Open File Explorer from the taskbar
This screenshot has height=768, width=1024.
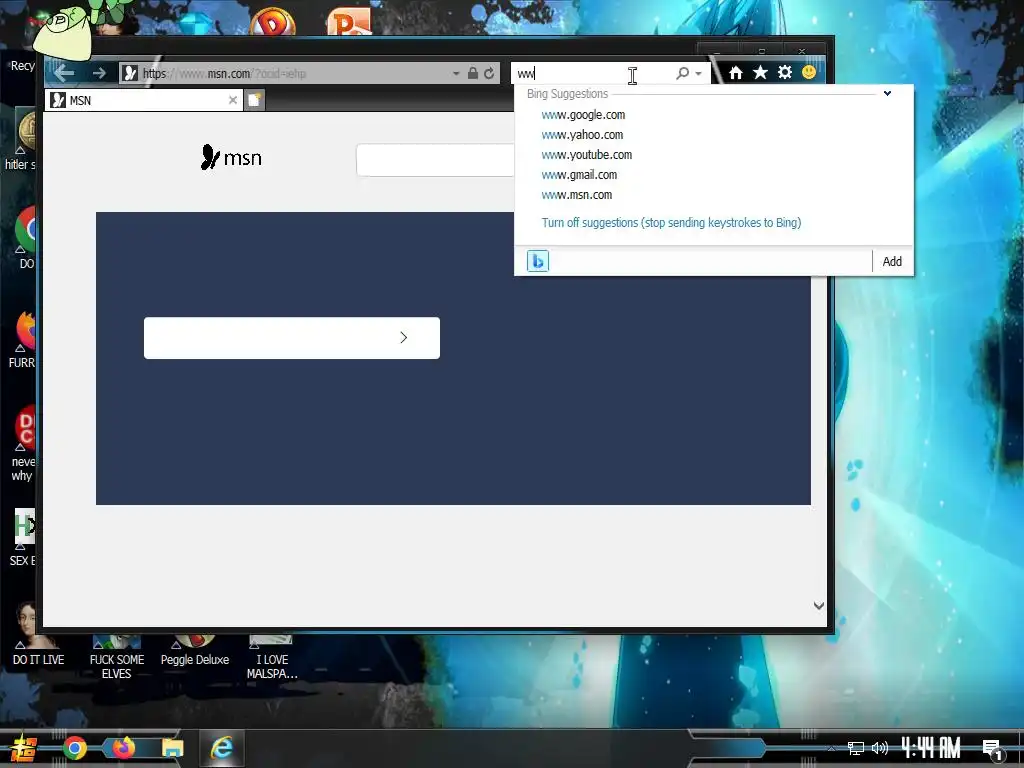pos(172,748)
